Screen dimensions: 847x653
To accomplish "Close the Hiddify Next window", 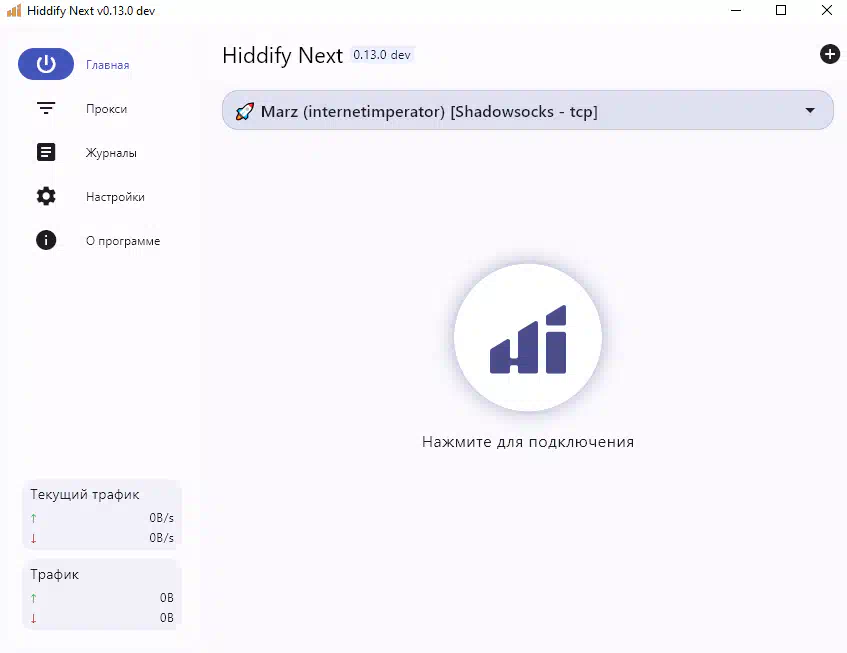I will tap(826, 10).
